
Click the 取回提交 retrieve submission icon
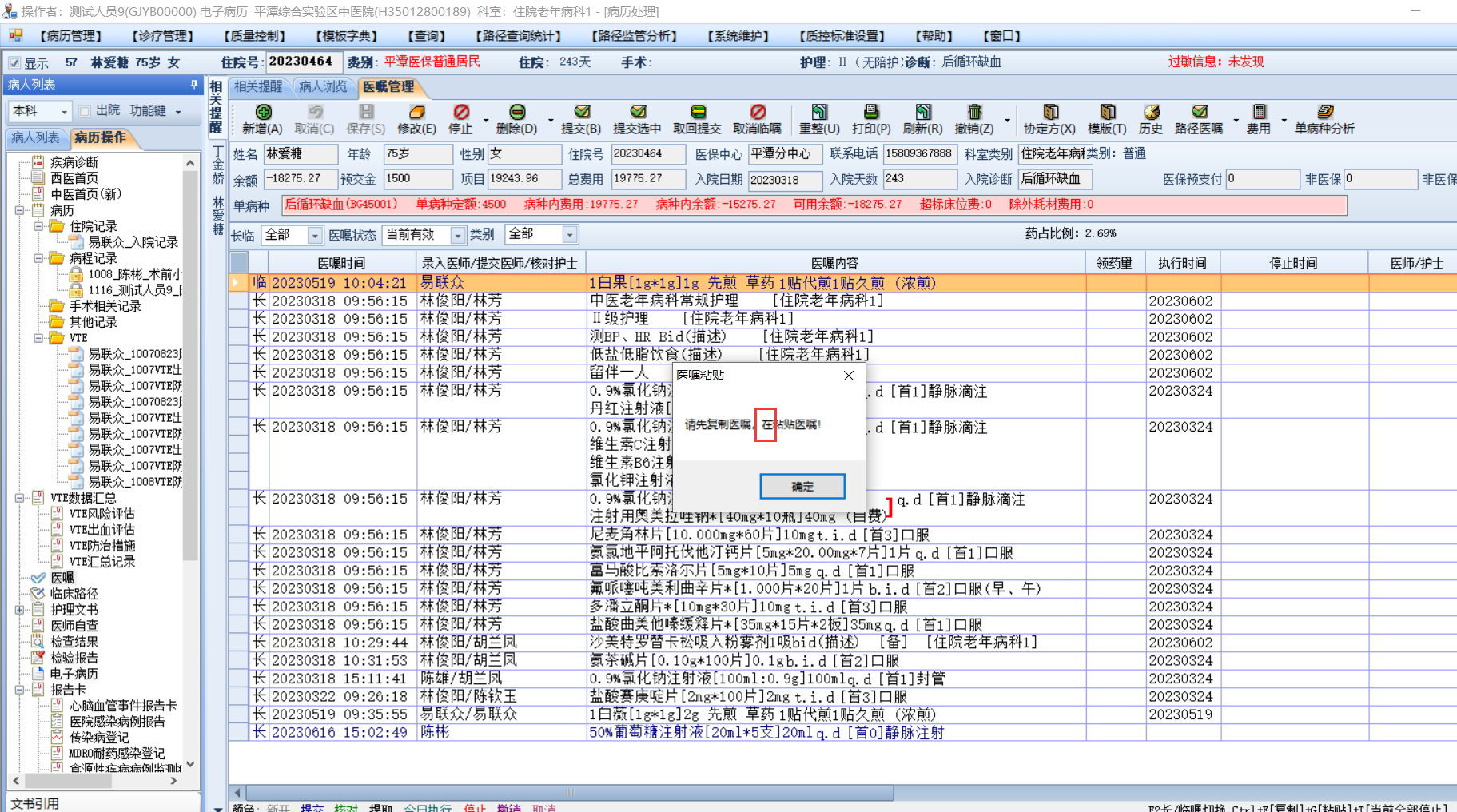point(698,112)
